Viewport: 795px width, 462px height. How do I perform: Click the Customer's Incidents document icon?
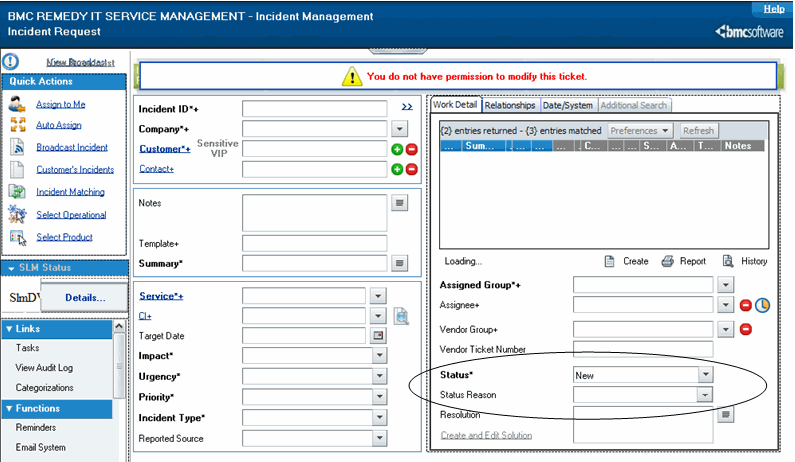tap(17, 169)
